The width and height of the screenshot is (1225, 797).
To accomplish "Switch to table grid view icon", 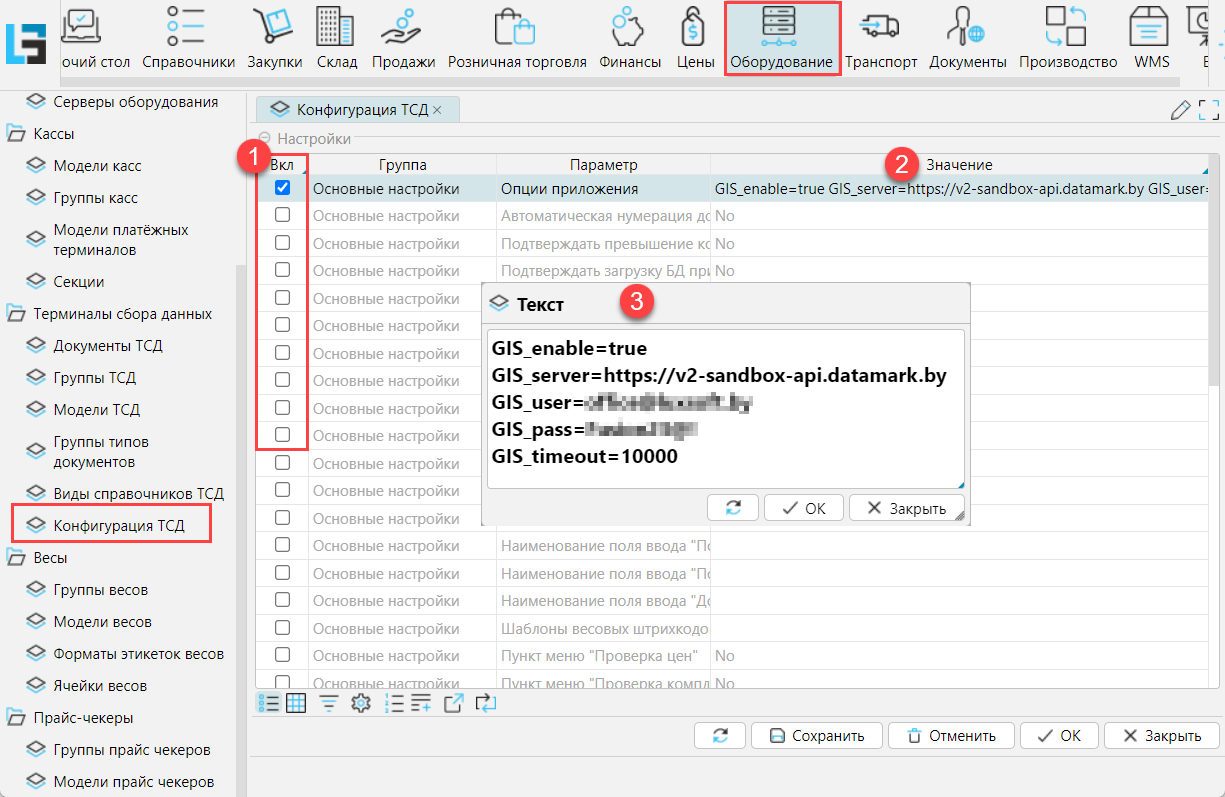I will (296, 704).
